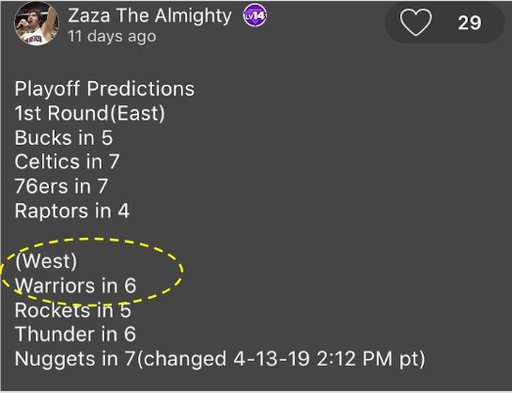The height and width of the screenshot is (393, 512).
Task: Select the Playoff Predictions heading text
Action: point(104,89)
